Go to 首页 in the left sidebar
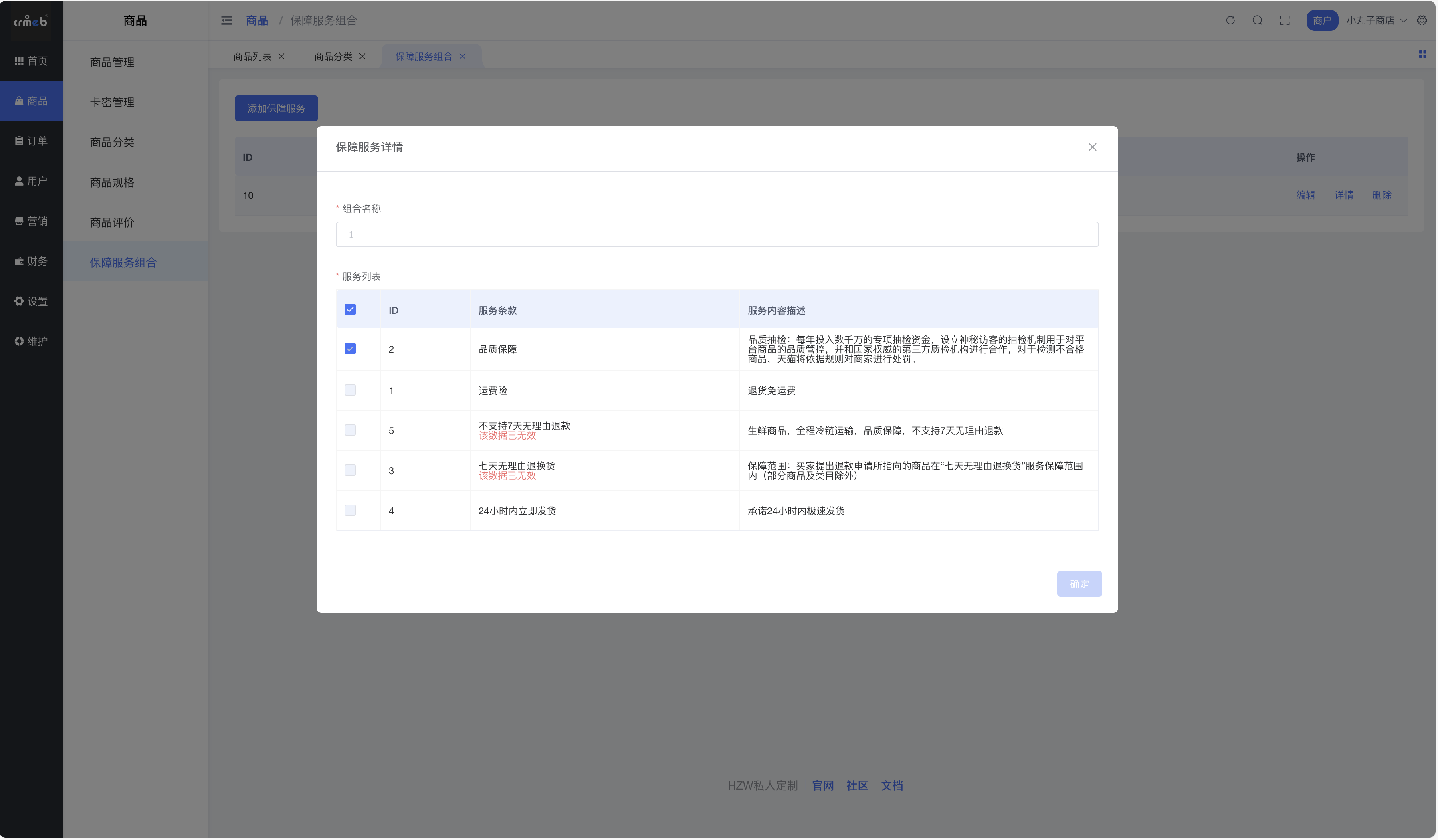Viewport: 1438px width, 840px height. [x=31, y=61]
